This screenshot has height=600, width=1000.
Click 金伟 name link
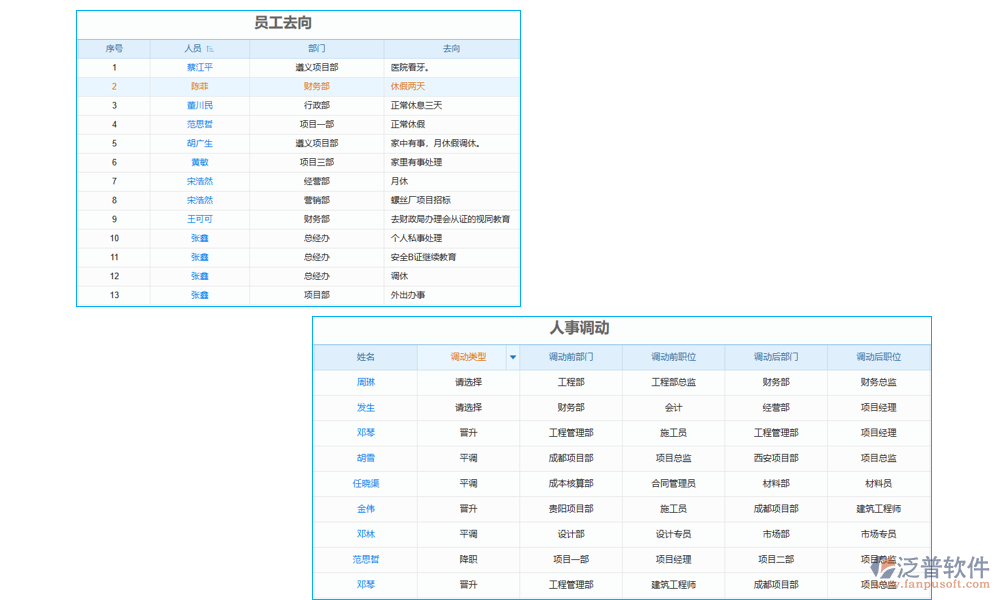(364, 508)
